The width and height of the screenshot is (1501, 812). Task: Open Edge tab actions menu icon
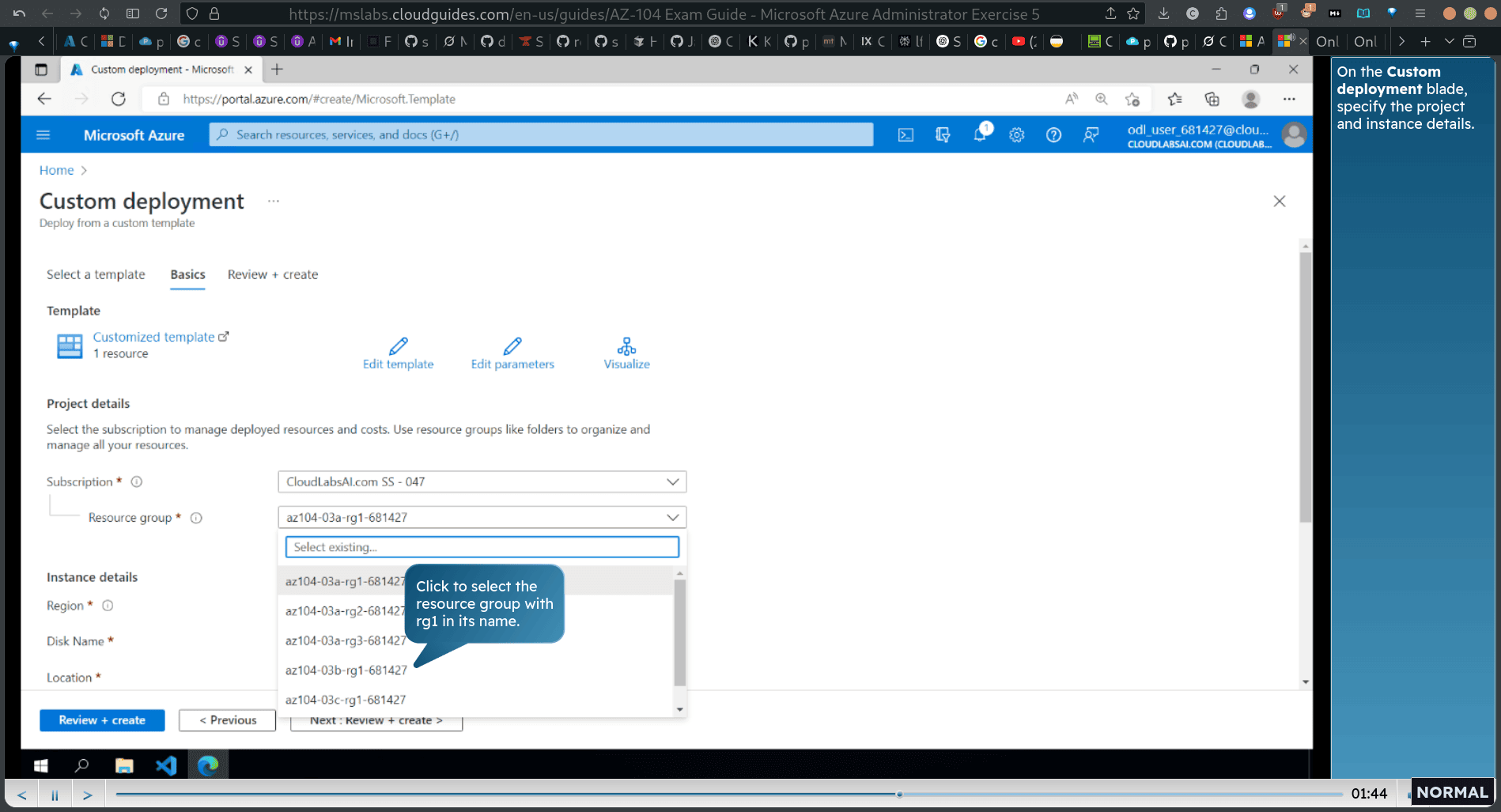click(41, 70)
